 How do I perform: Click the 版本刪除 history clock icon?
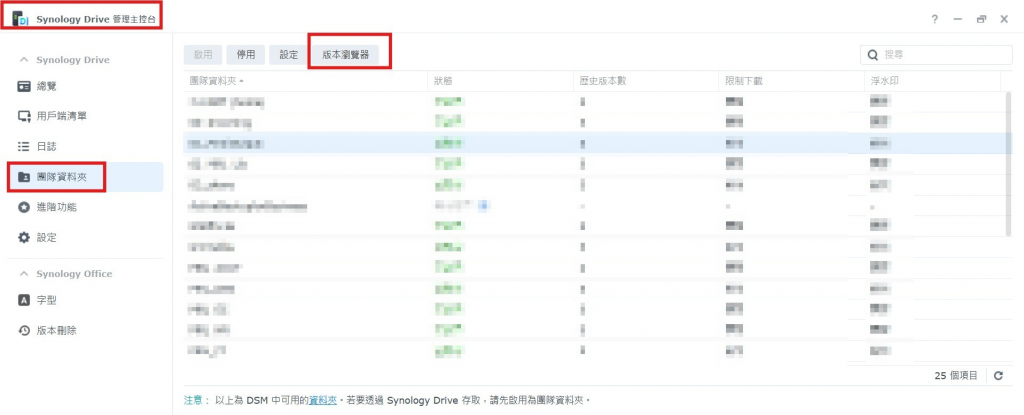point(24,331)
